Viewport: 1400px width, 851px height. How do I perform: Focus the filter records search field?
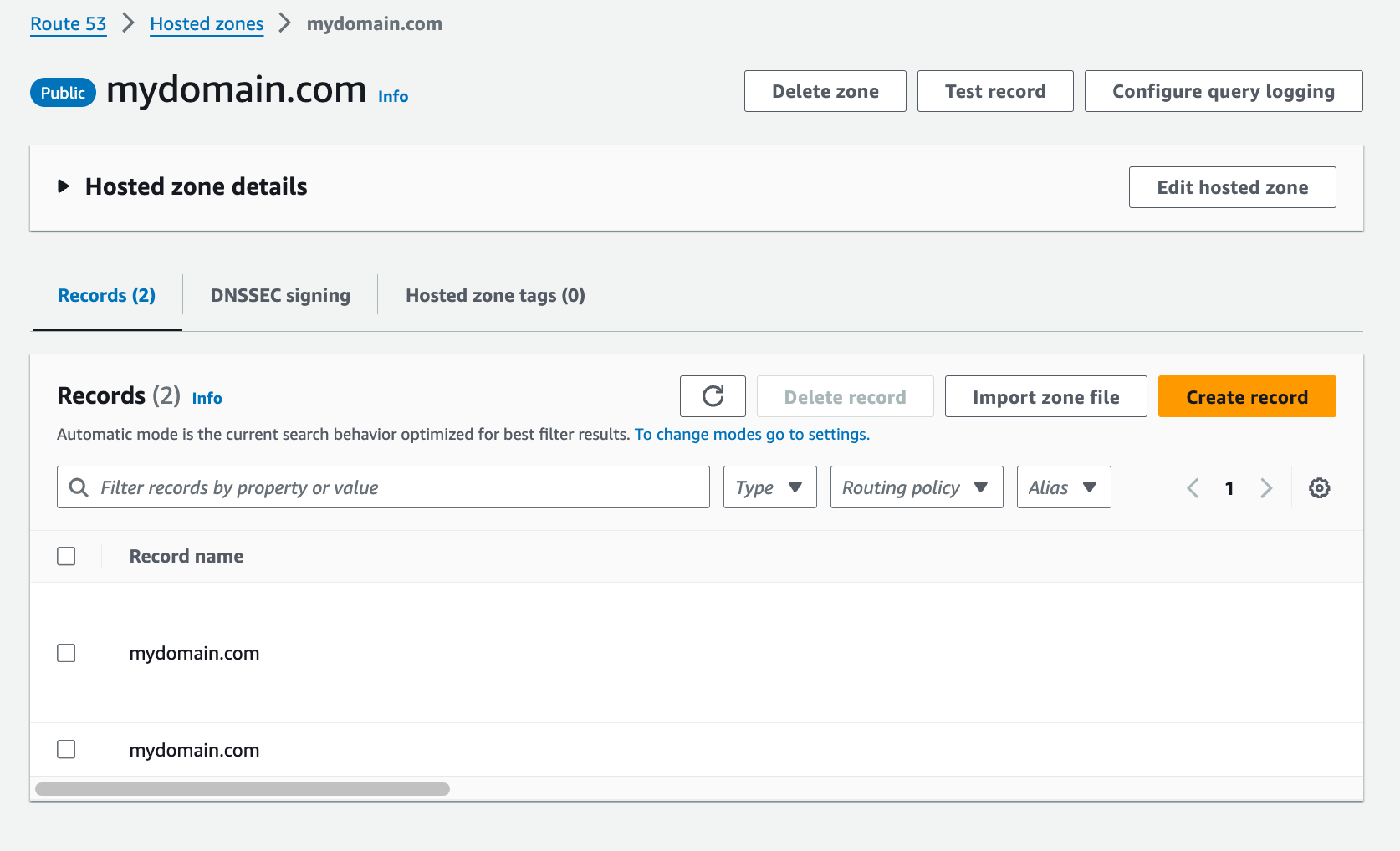point(393,487)
